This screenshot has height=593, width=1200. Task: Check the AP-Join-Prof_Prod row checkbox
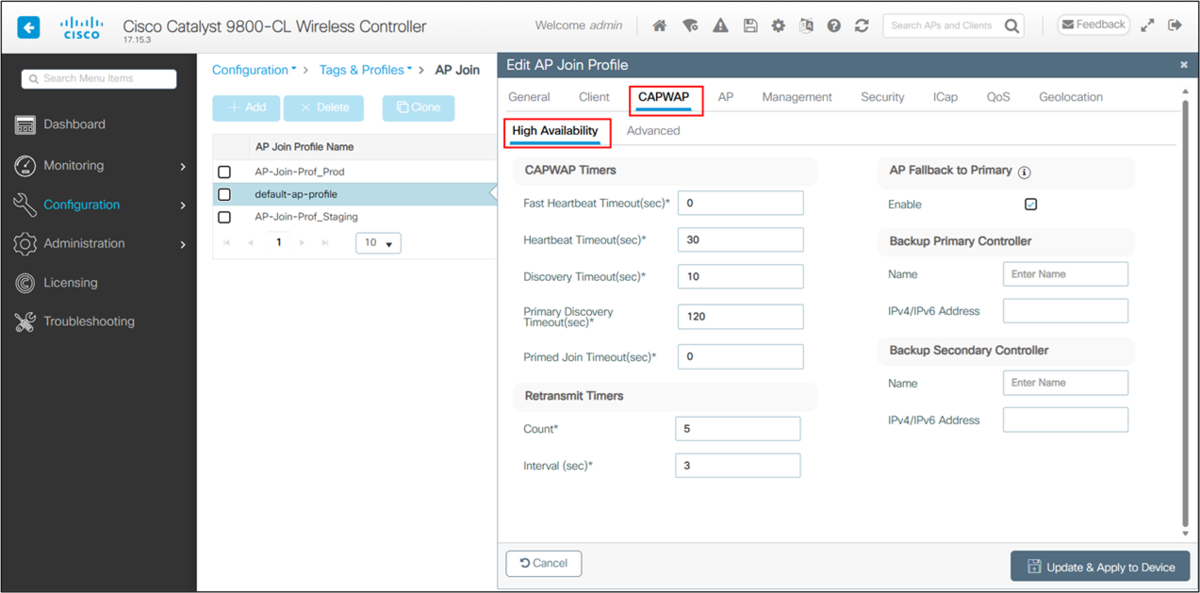[x=224, y=172]
